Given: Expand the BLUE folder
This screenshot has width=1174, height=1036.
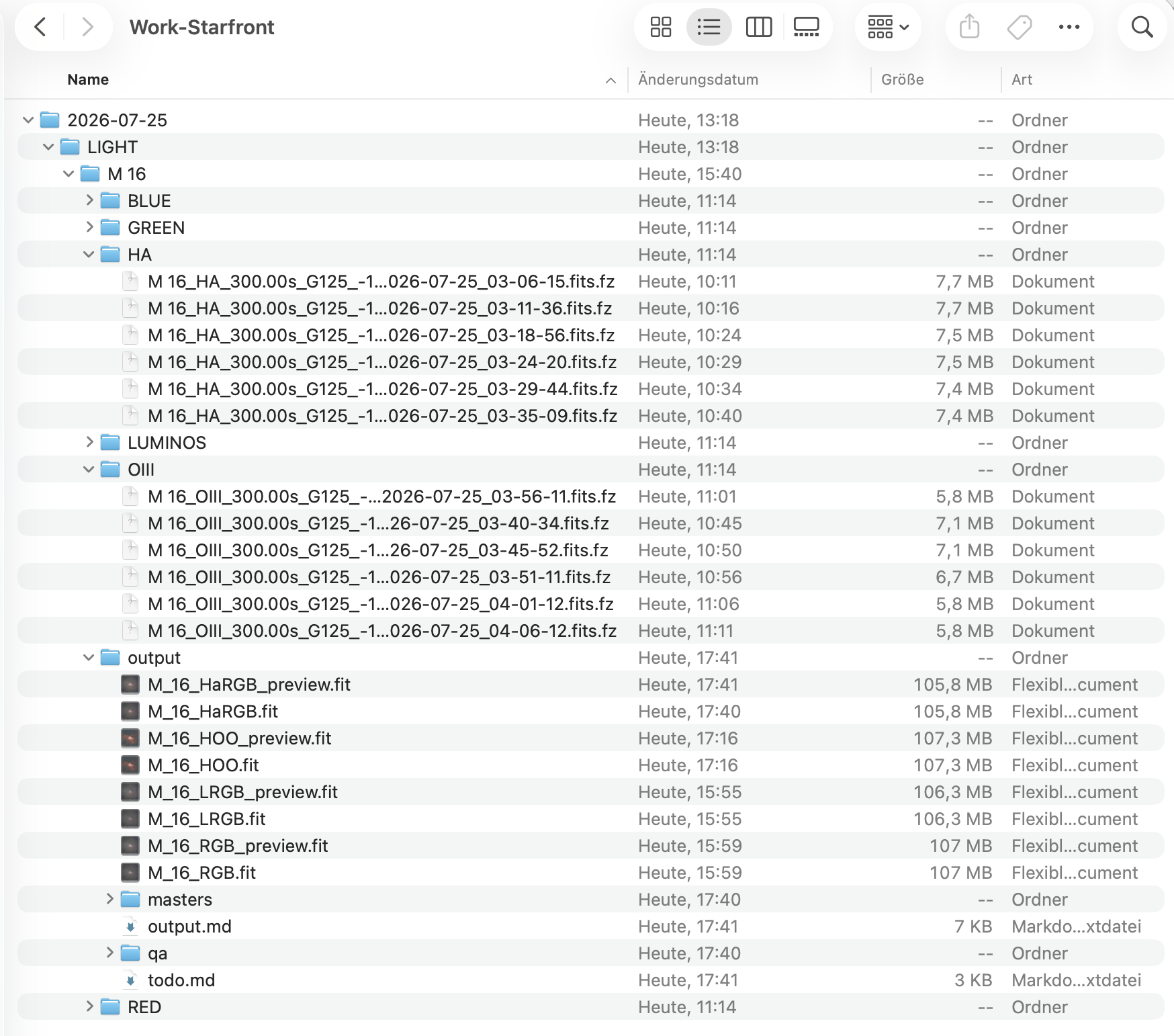Looking at the screenshot, I should pyautogui.click(x=89, y=200).
